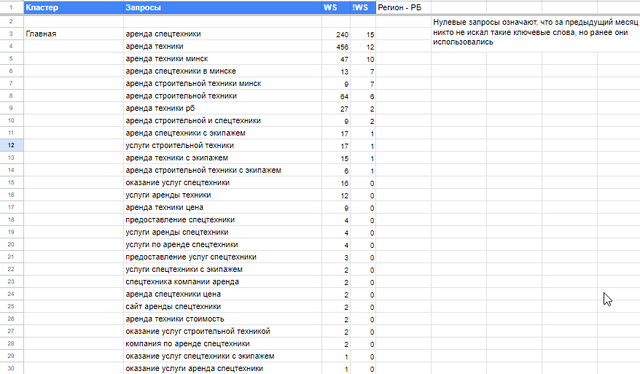The height and width of the screenshot is (374, 640).
Task: Select the cell 'аренда спецтехники с экипажем'
Action: click(222, 133)
